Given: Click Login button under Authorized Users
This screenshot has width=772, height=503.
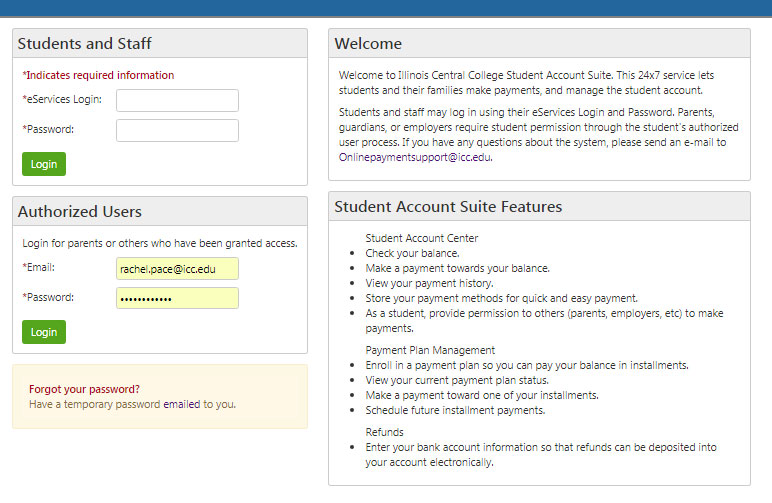Looking at the screenshot, I should (44, 332).
